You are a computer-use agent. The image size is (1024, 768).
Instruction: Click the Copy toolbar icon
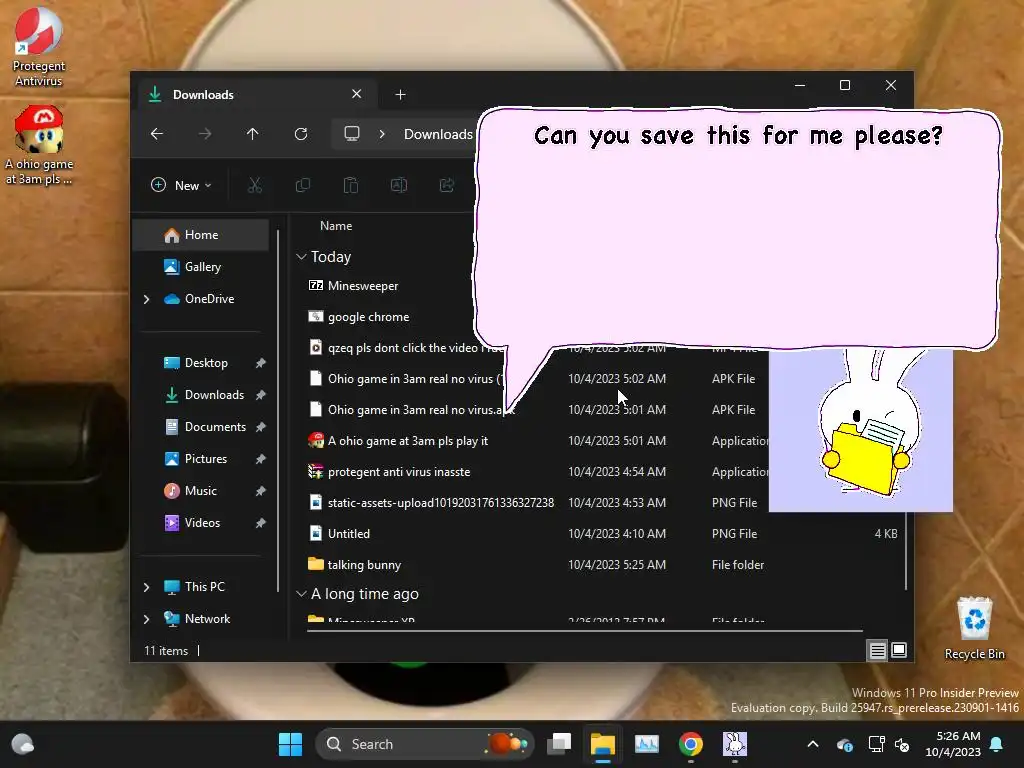coord(302,185)
